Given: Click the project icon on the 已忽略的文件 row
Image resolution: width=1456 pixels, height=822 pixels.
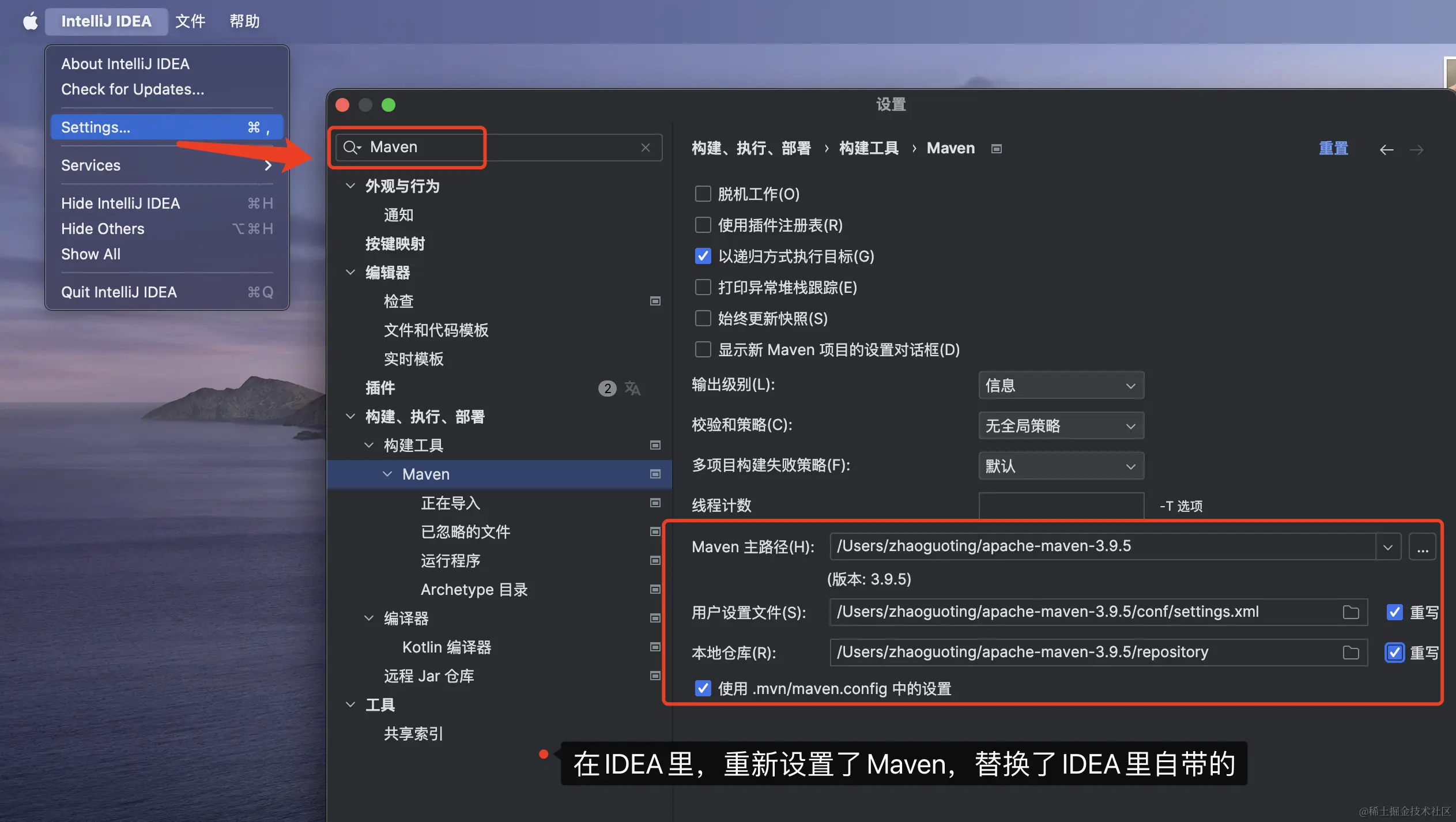Looking at the screenshot, I should pyautogui.click(x=655, y=531).
